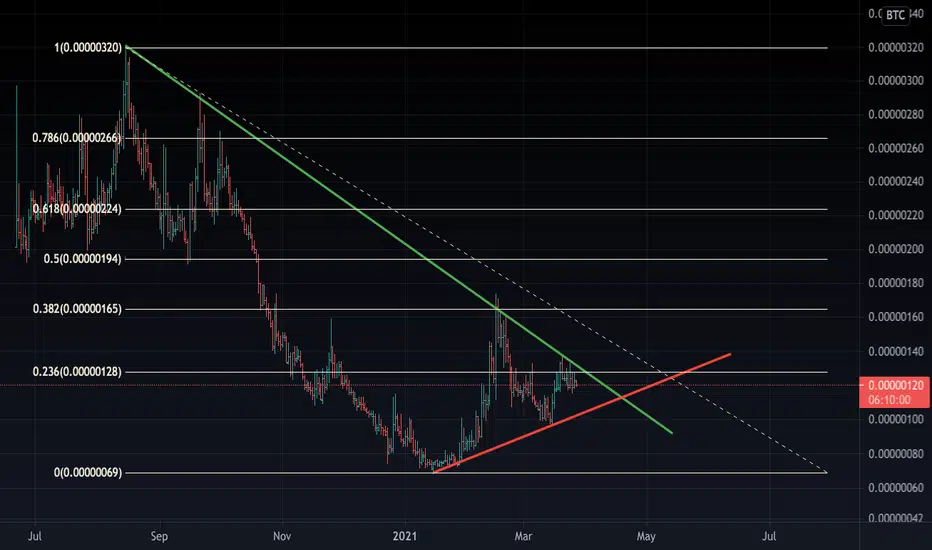Click the Sep label on time axis
Screen dimensions: 932x550
[x=159, y=536]
